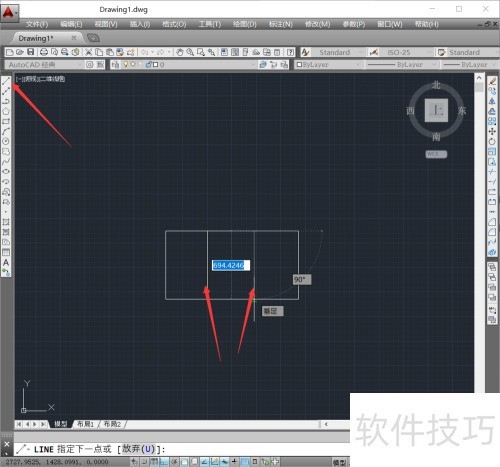Click the Help question mark icon

[291, 52]
